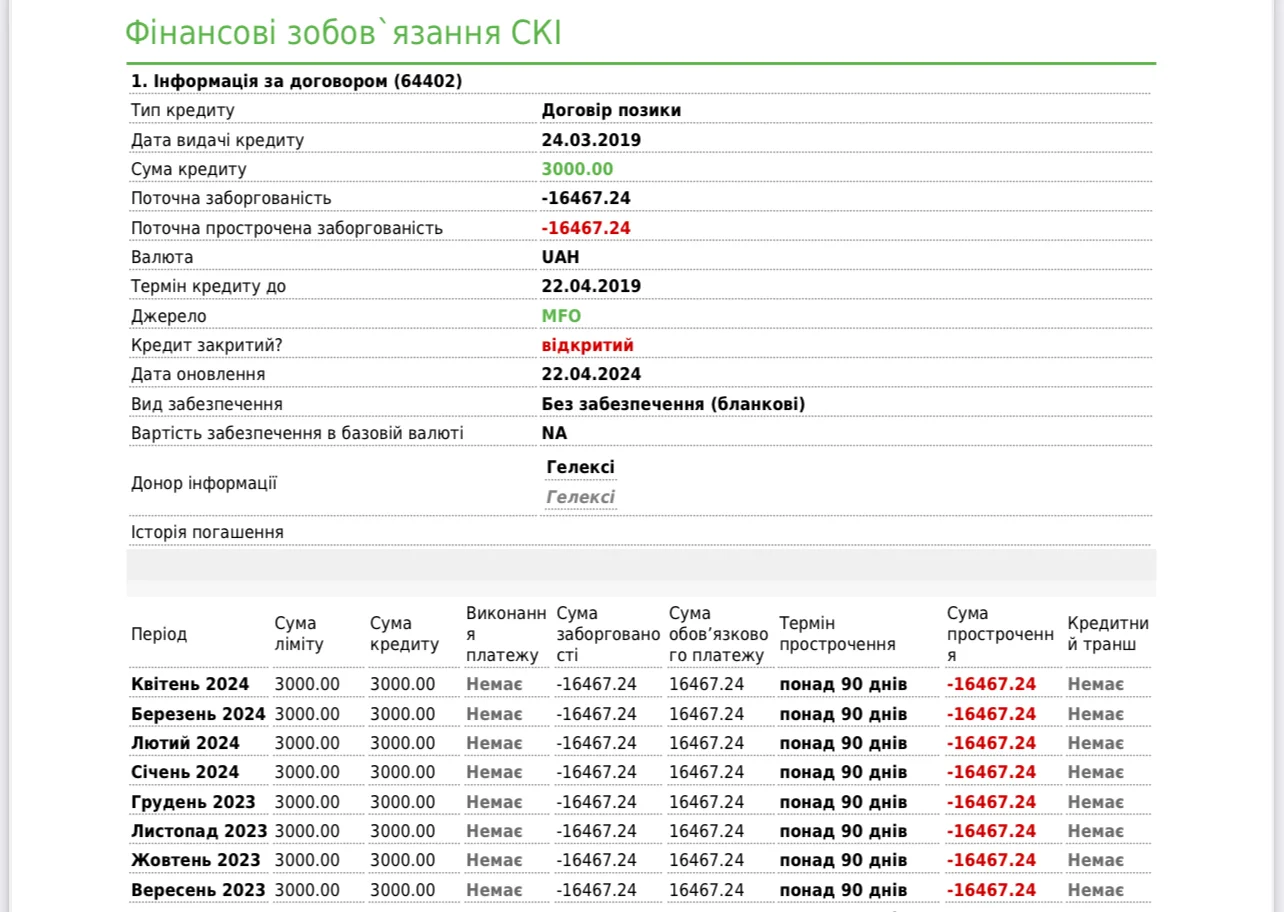Viewport: 1284px width, 912px height.
Task: Click the Без забезпечення (бланкові) value
Action: tap(673, 404)
